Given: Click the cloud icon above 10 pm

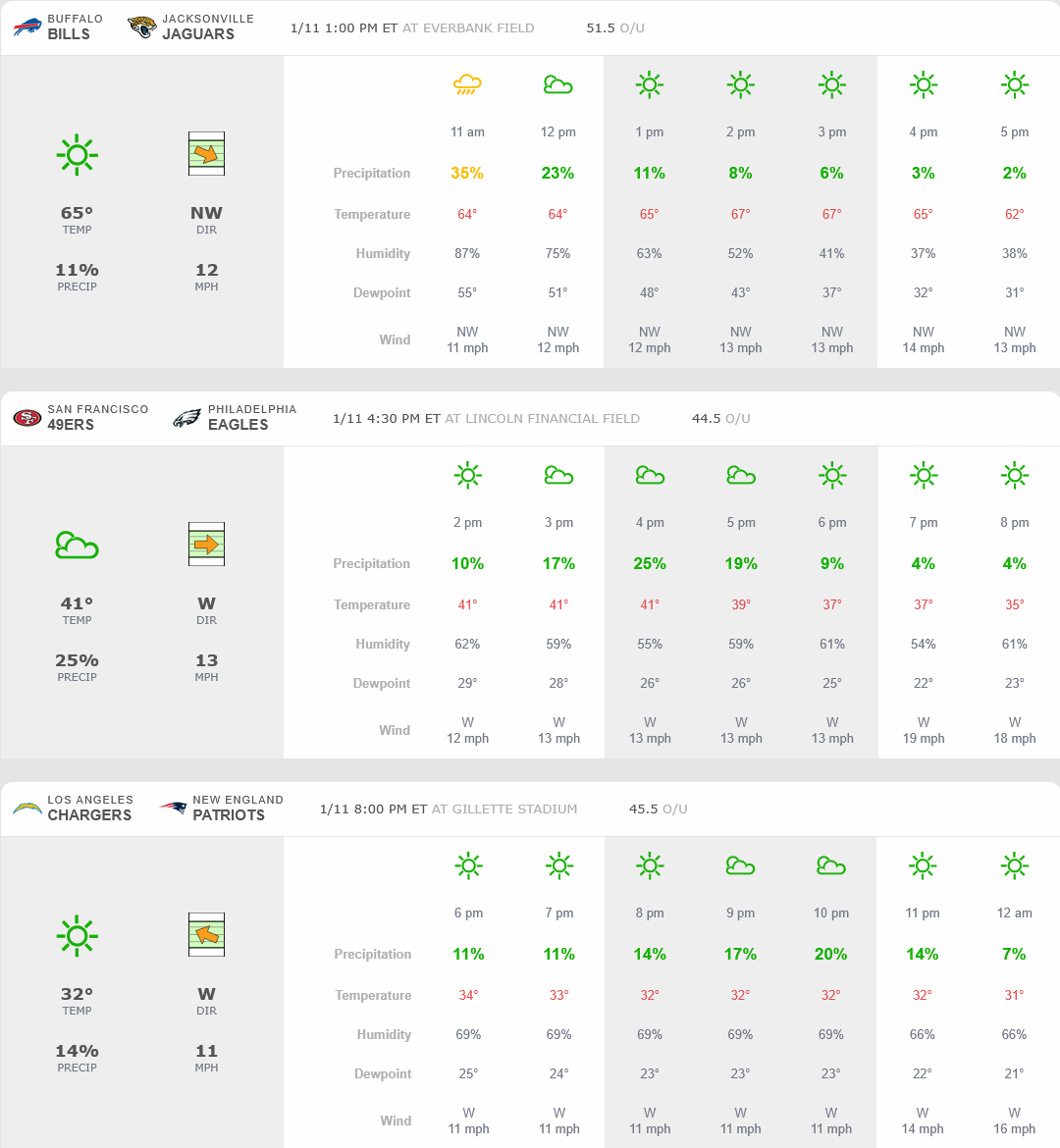Looking at the screenshot, I should click(x=830, y=865).
